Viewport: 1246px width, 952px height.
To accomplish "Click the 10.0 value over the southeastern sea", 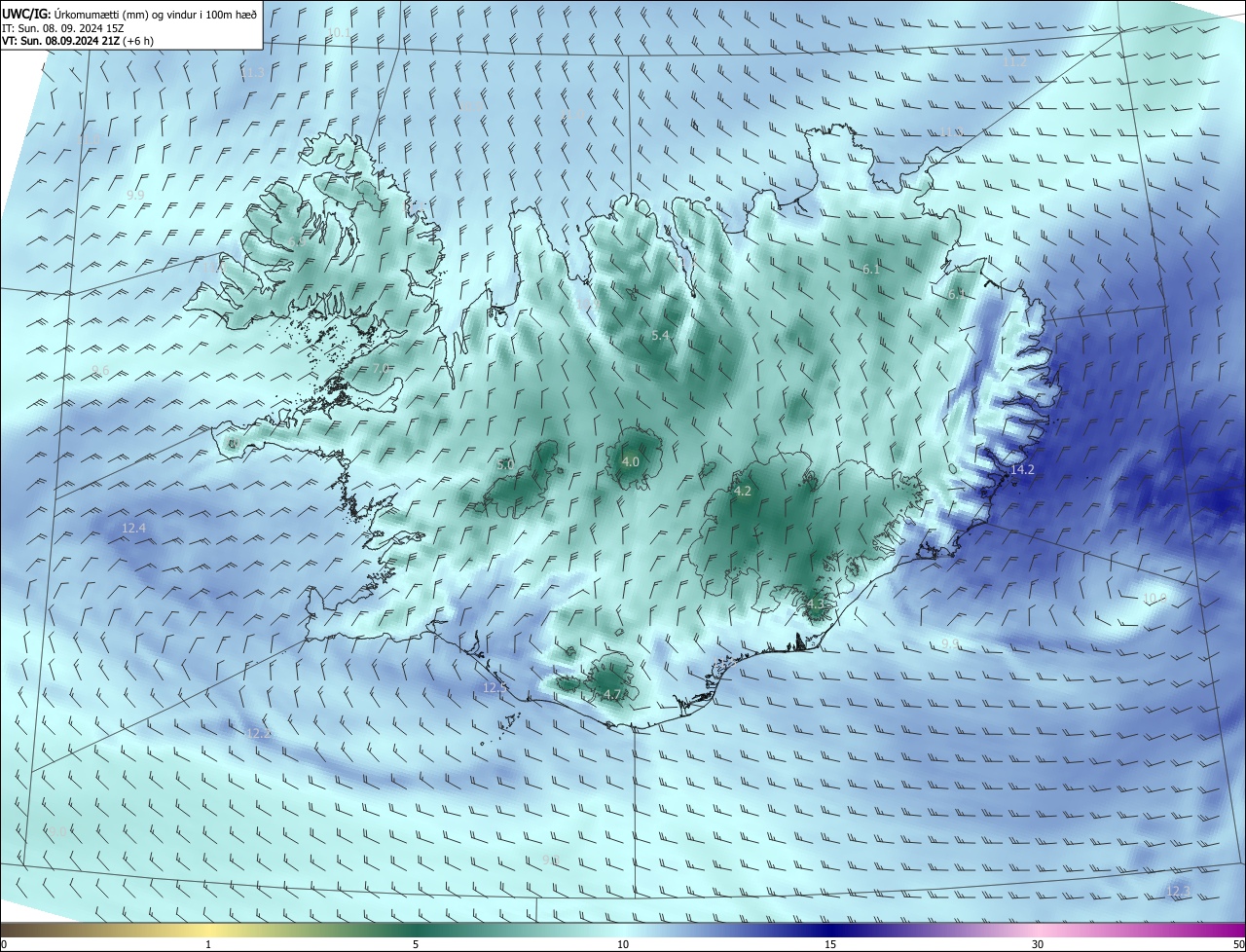I will (x=1154, y=598).
